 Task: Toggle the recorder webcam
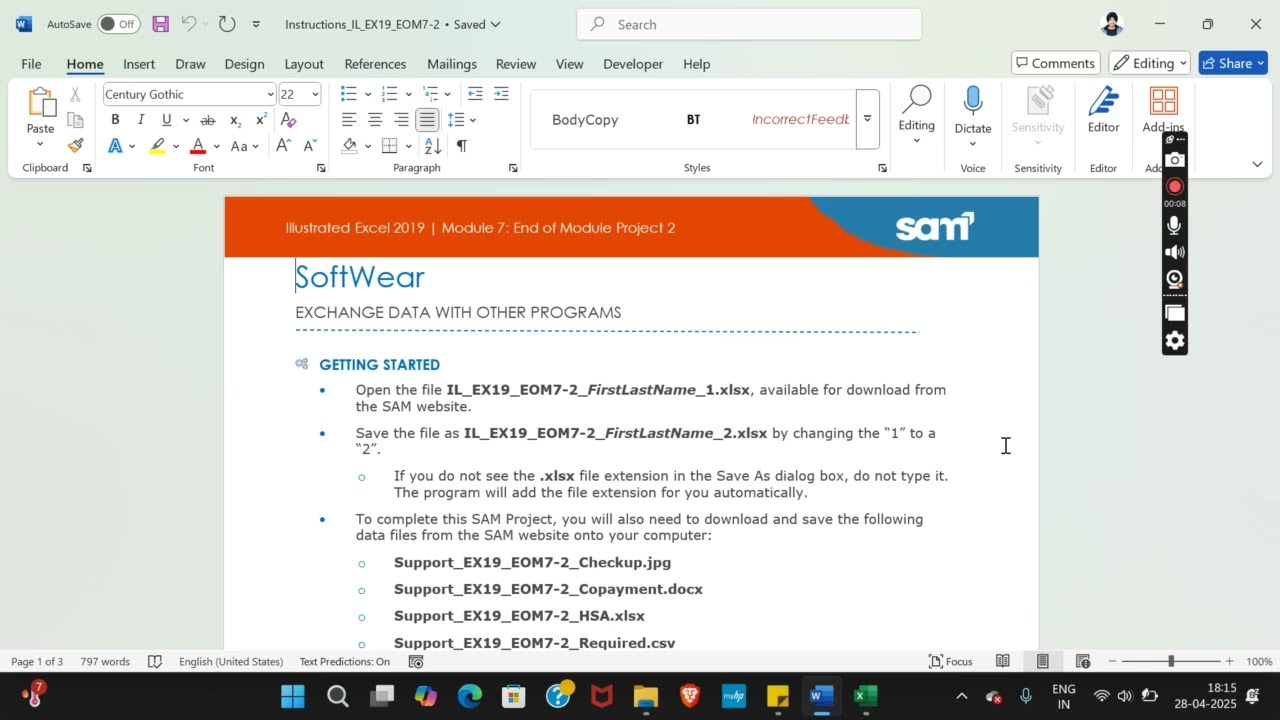click(1175, 280)
